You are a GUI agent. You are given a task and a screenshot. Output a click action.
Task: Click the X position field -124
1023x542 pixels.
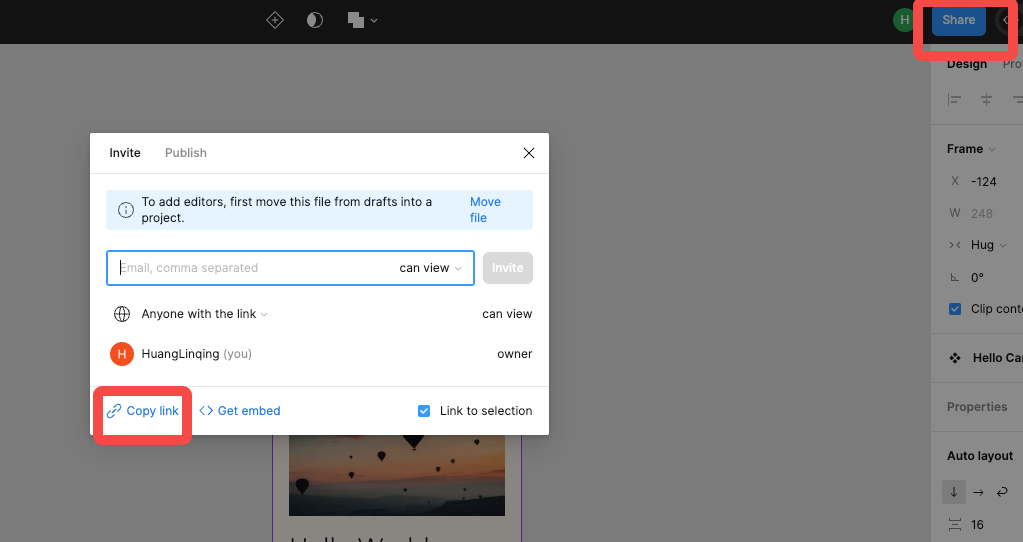pyautogui.click(x=984, y=181)
